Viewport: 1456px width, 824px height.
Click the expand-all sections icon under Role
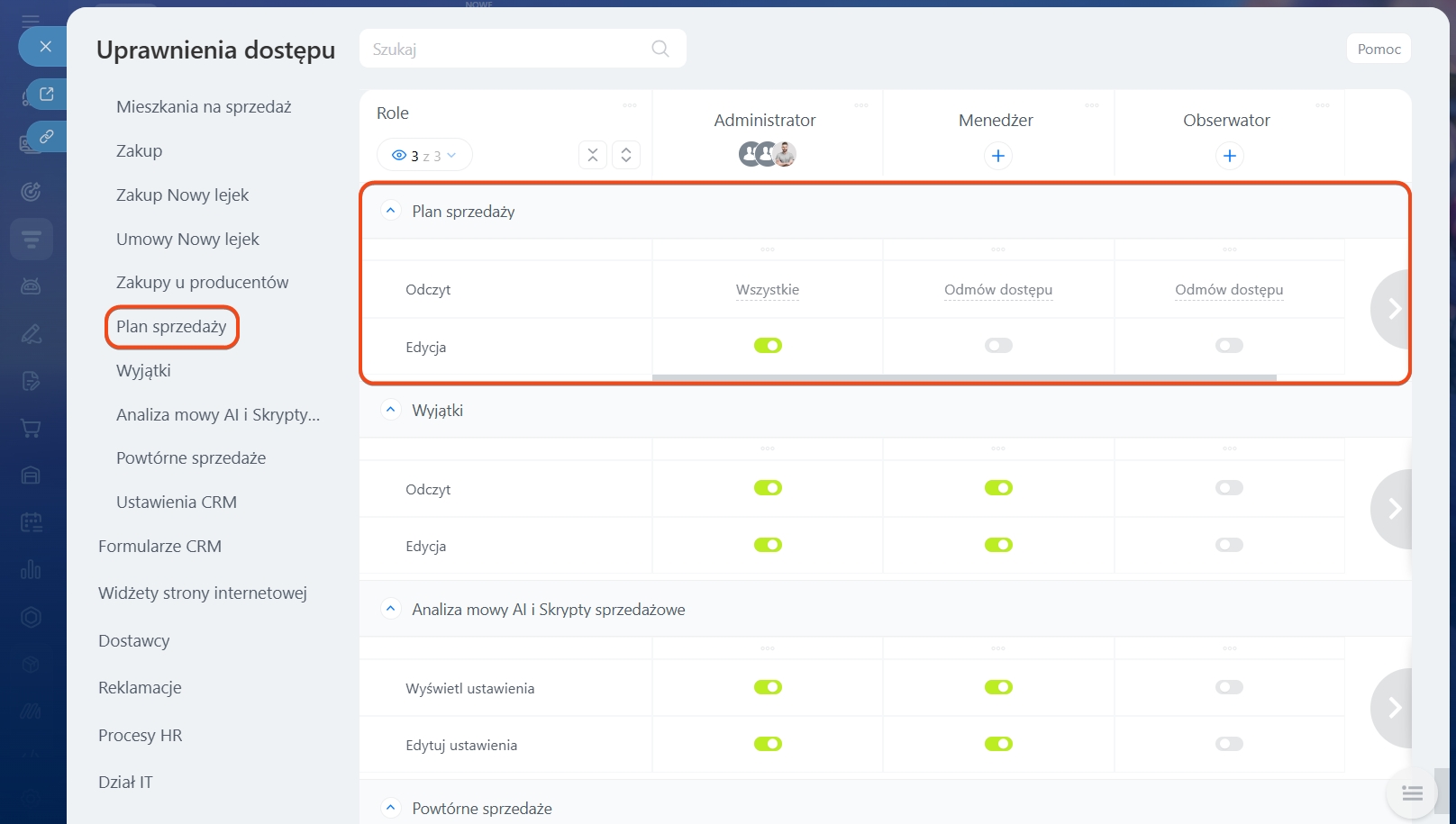pos(626,155)
